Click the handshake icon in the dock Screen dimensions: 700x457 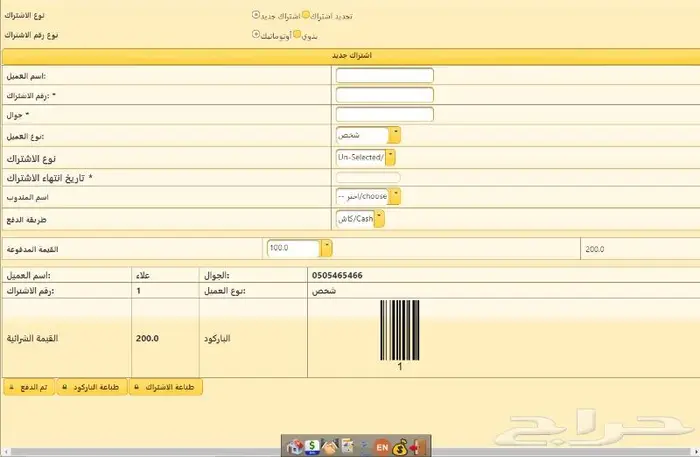coord(328,446)
